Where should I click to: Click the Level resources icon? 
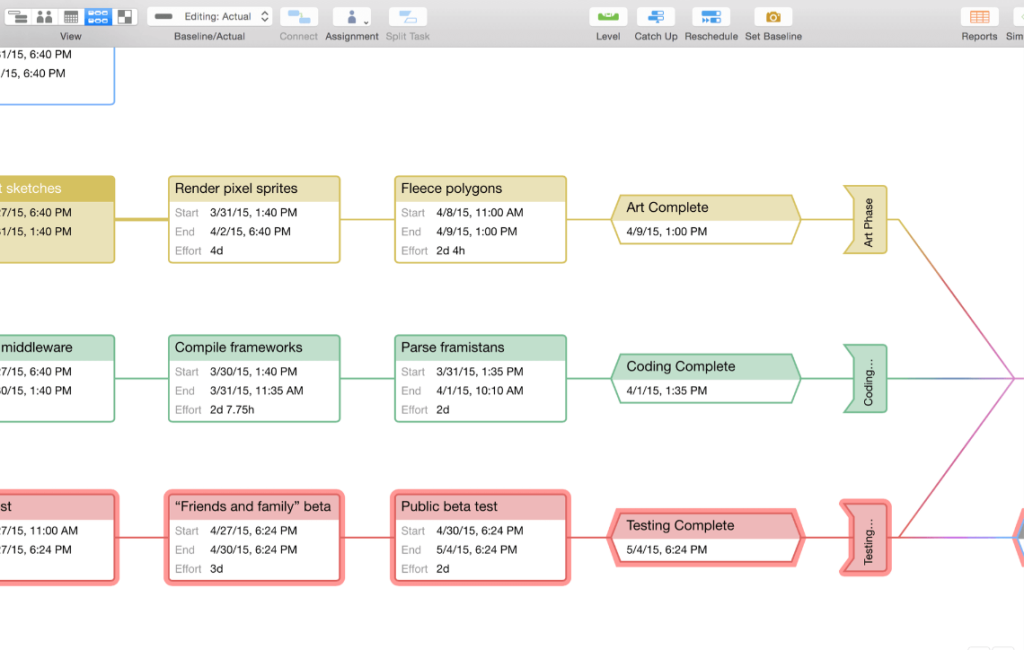click(608, 16)
